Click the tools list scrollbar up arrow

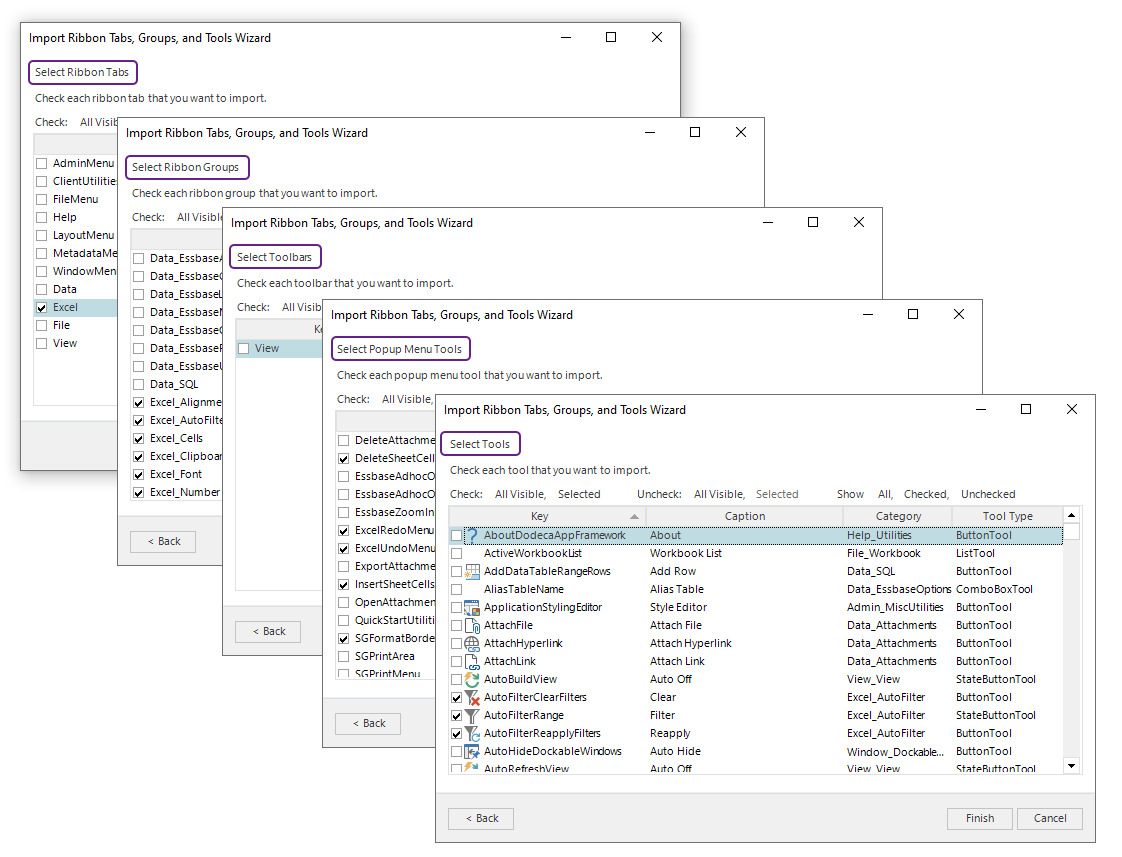tap(1071, 515)
